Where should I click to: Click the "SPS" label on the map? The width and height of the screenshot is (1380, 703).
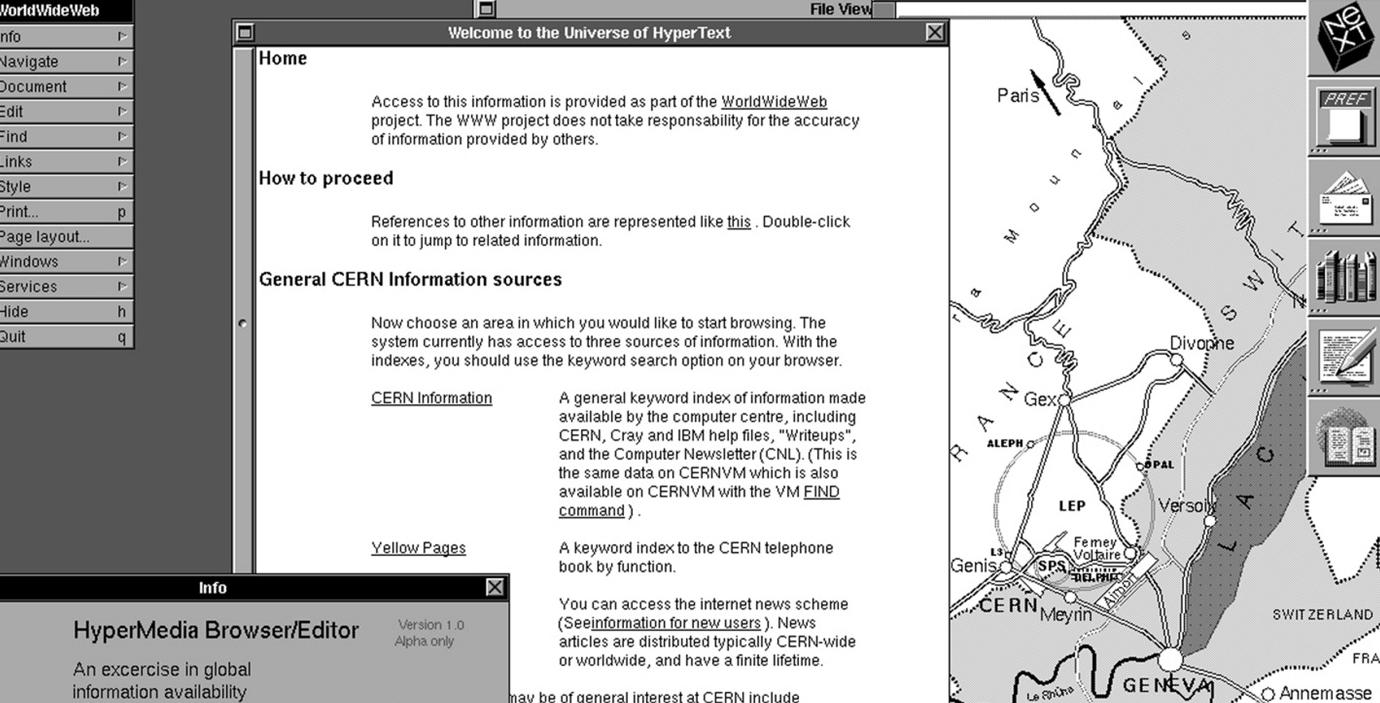[x=1052, y=565]
